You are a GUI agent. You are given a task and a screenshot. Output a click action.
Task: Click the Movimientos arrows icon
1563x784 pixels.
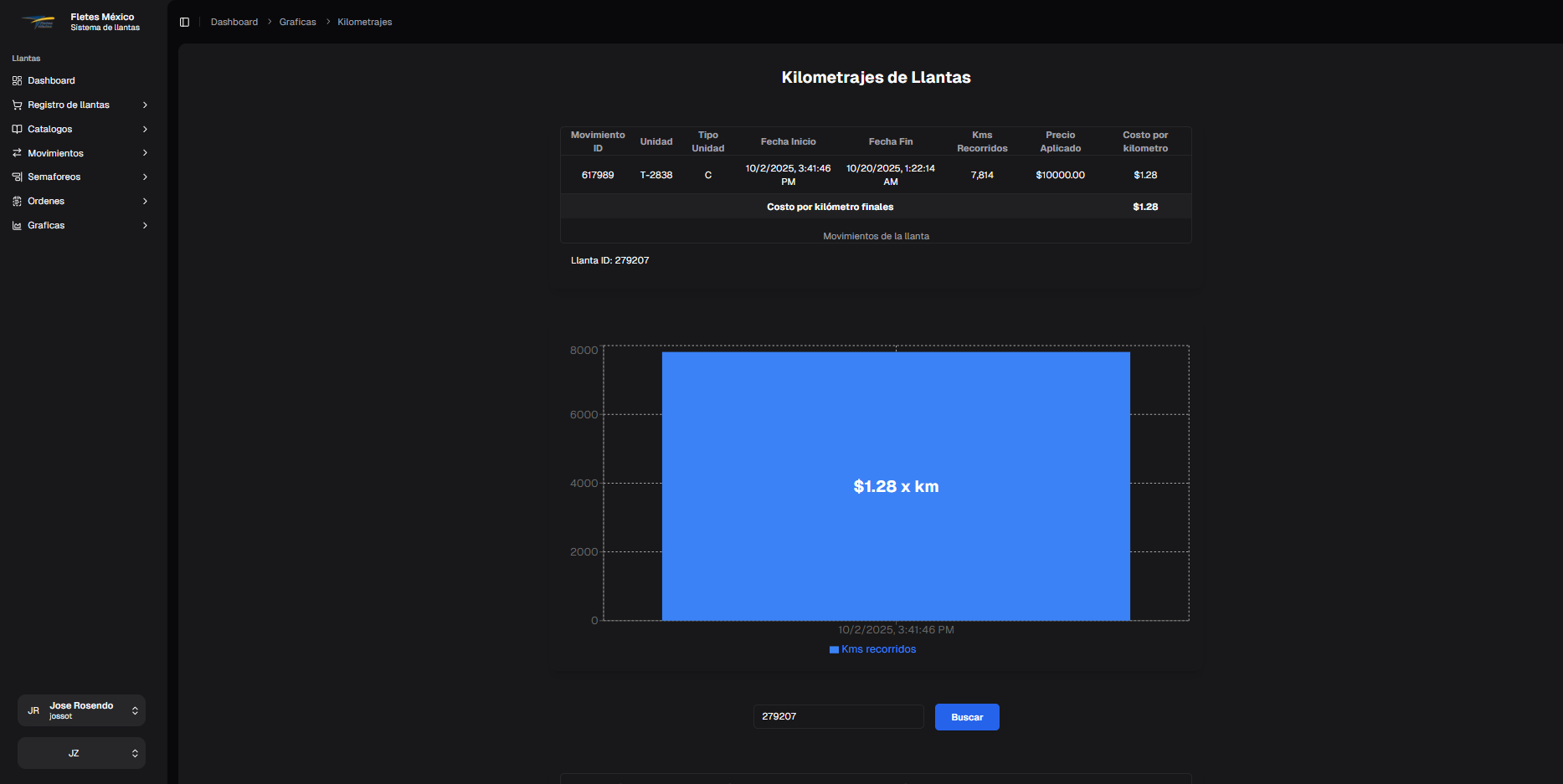point(17,153)
